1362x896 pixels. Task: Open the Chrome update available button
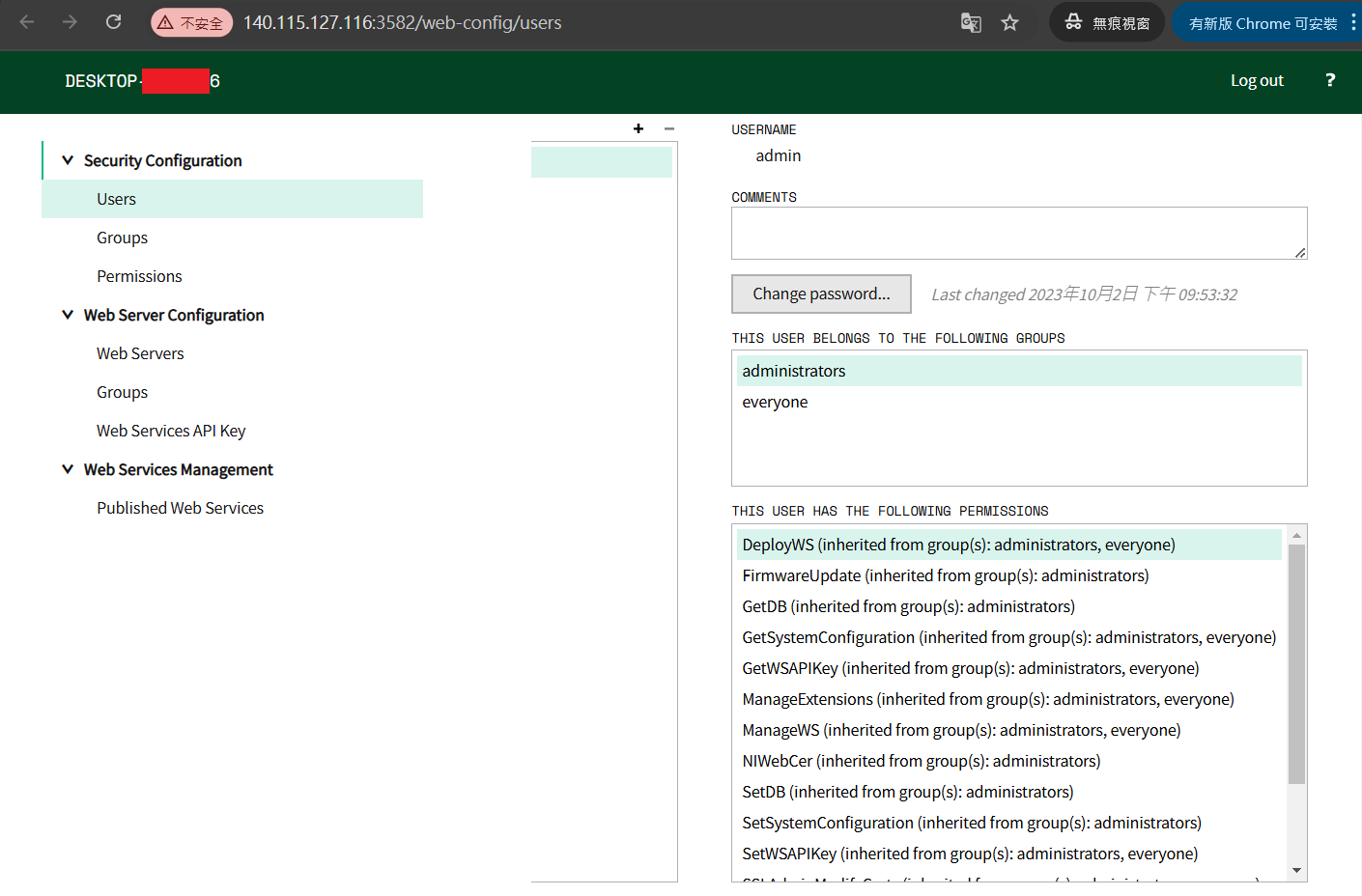coord(1262,22)
